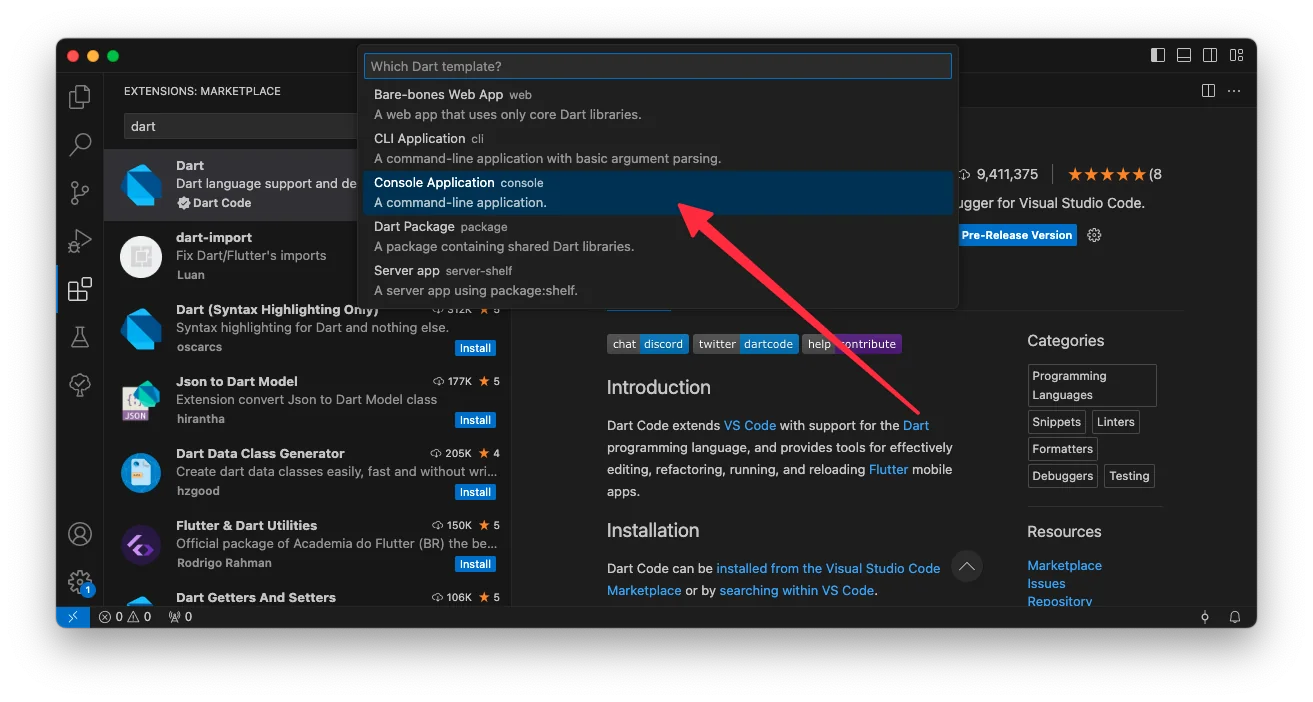Toggle the bottom panel
This screenshot has width=1313, height=702.
click(1184, 55)
